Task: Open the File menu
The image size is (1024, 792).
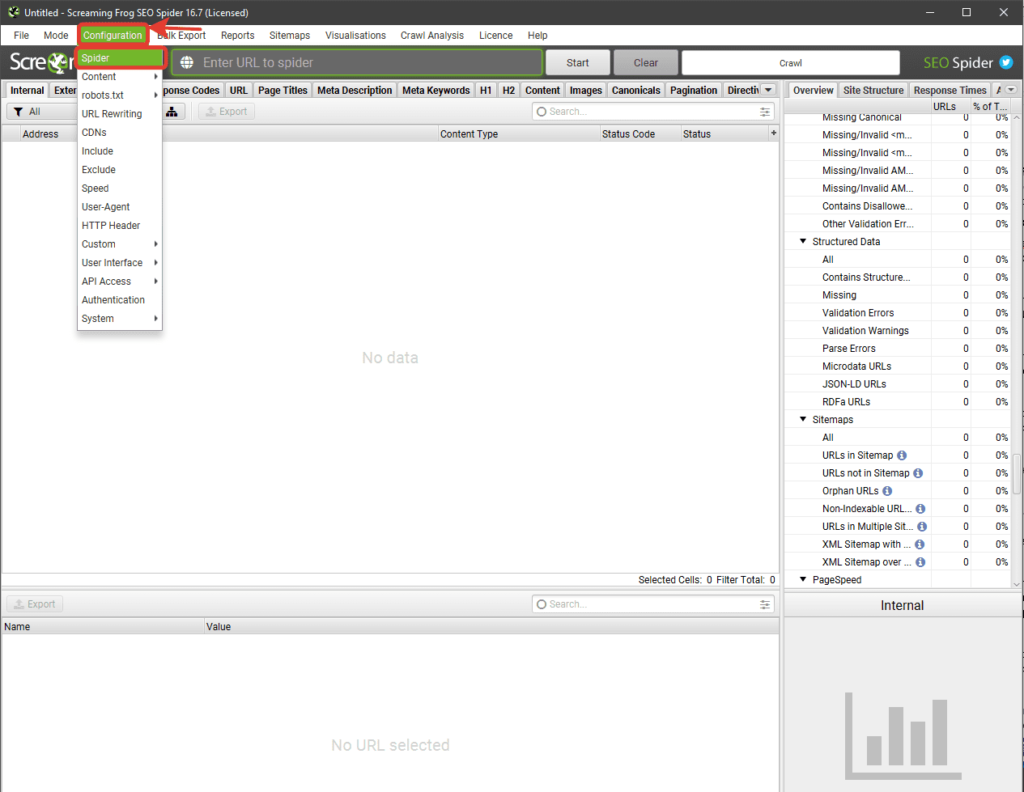Action: pos(21,35)
